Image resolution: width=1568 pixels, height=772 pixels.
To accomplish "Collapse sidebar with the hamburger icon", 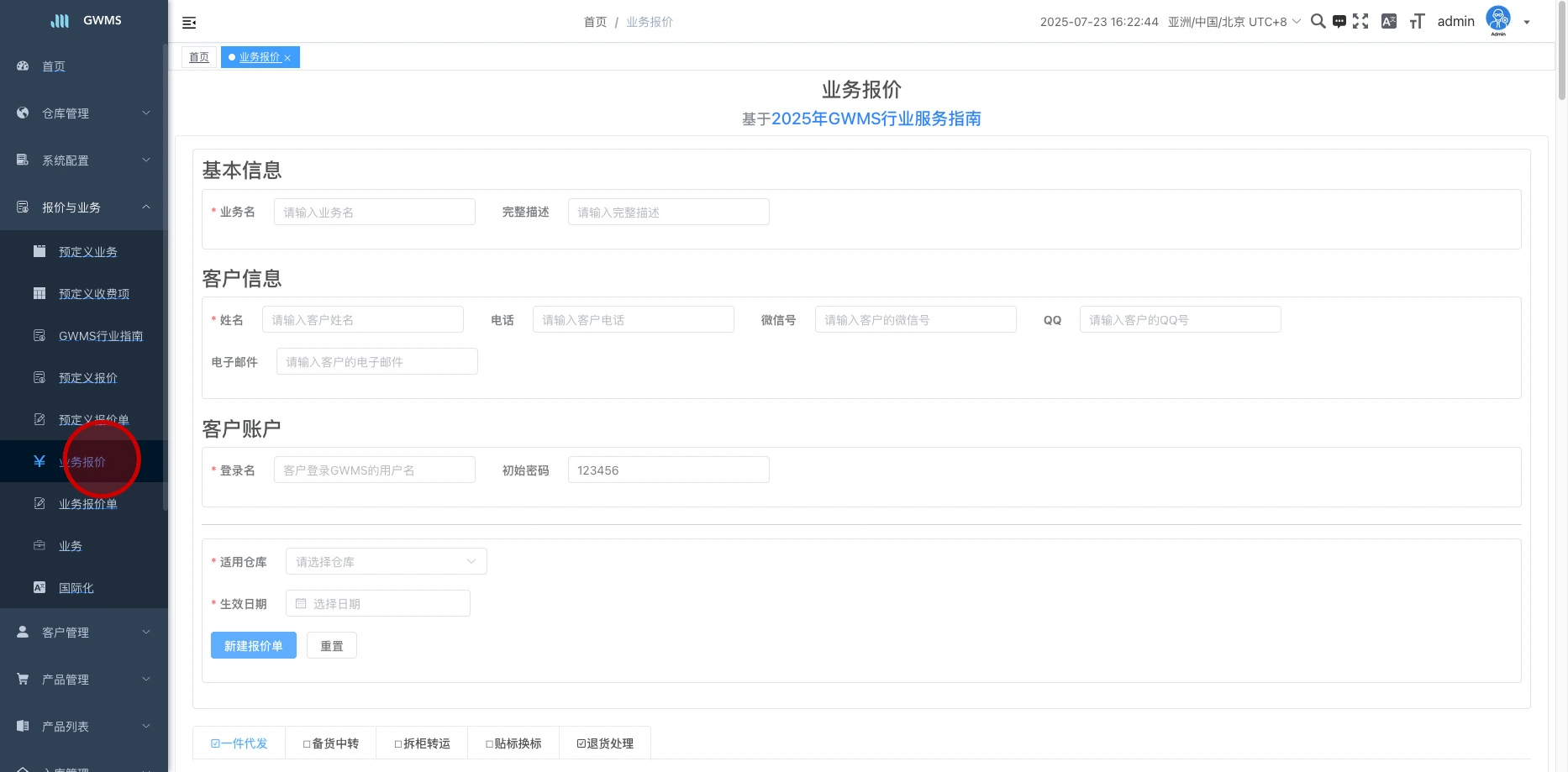I will (189, 23).
